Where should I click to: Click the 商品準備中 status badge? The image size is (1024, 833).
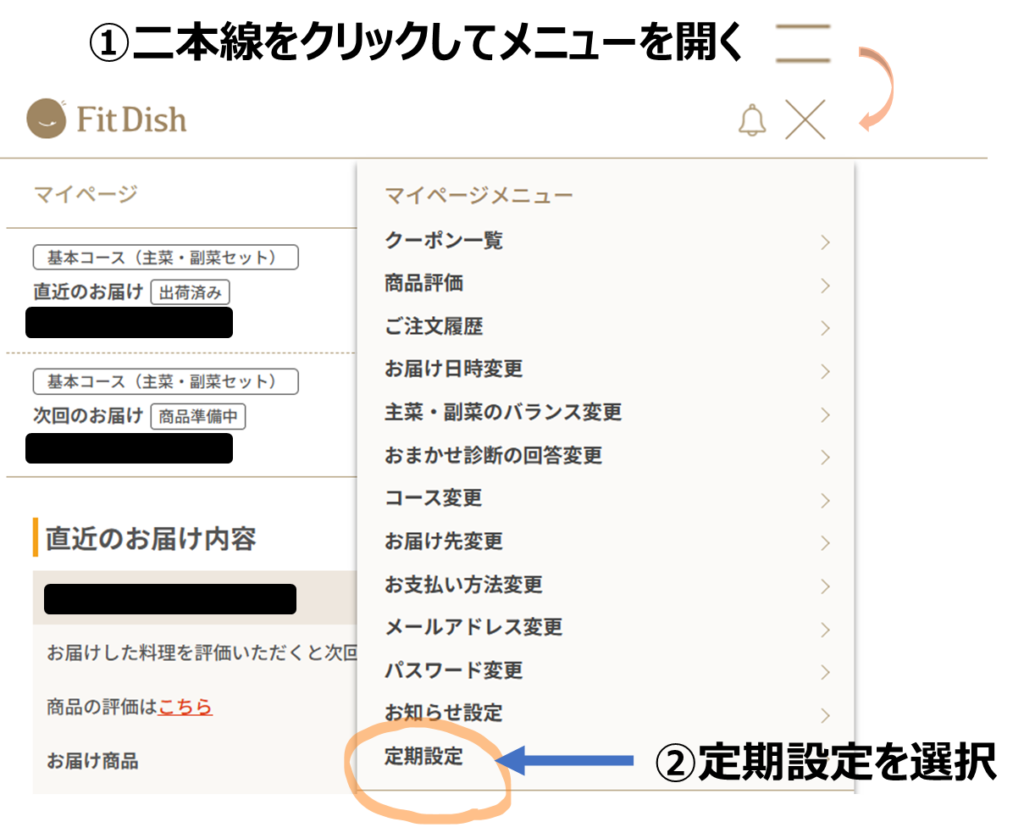click(198, 417)
